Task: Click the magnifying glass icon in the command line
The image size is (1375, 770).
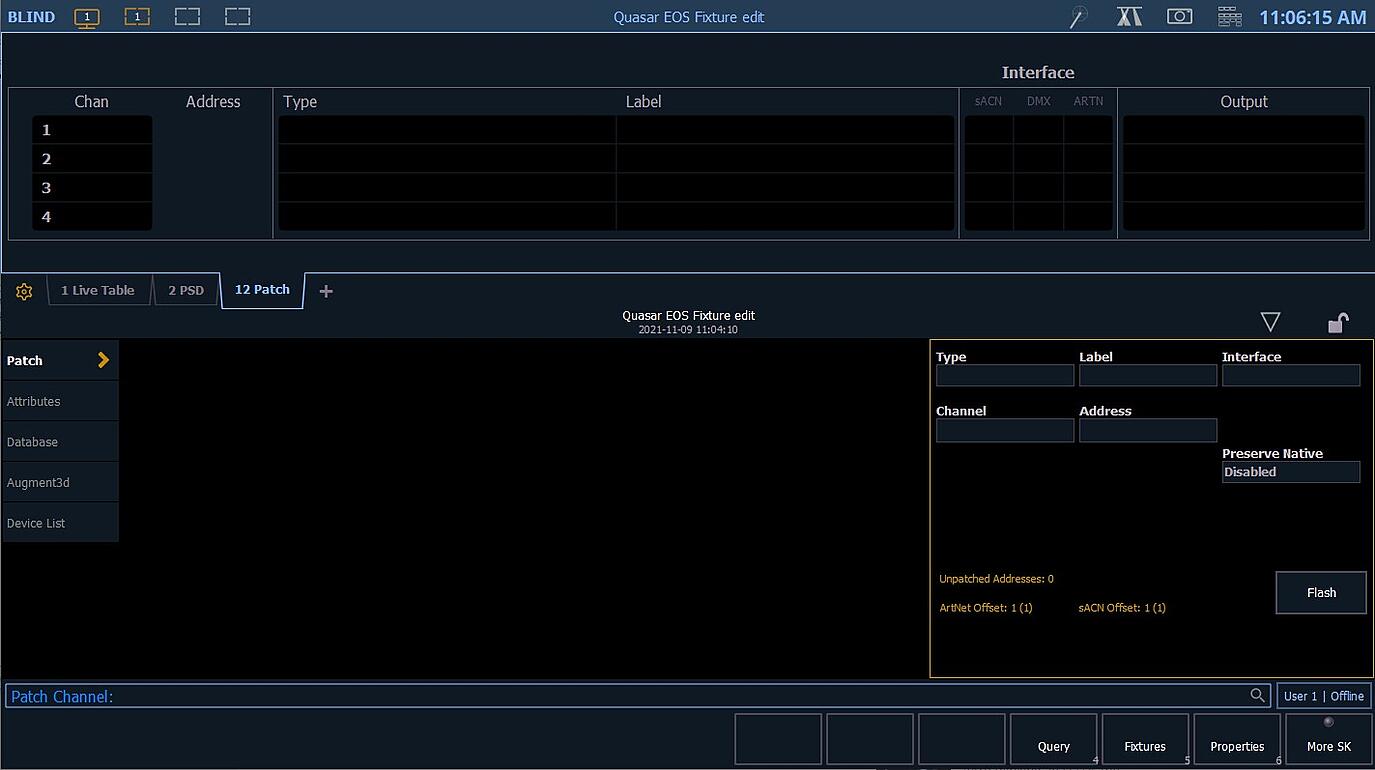Action: [x=1258, y=695]
